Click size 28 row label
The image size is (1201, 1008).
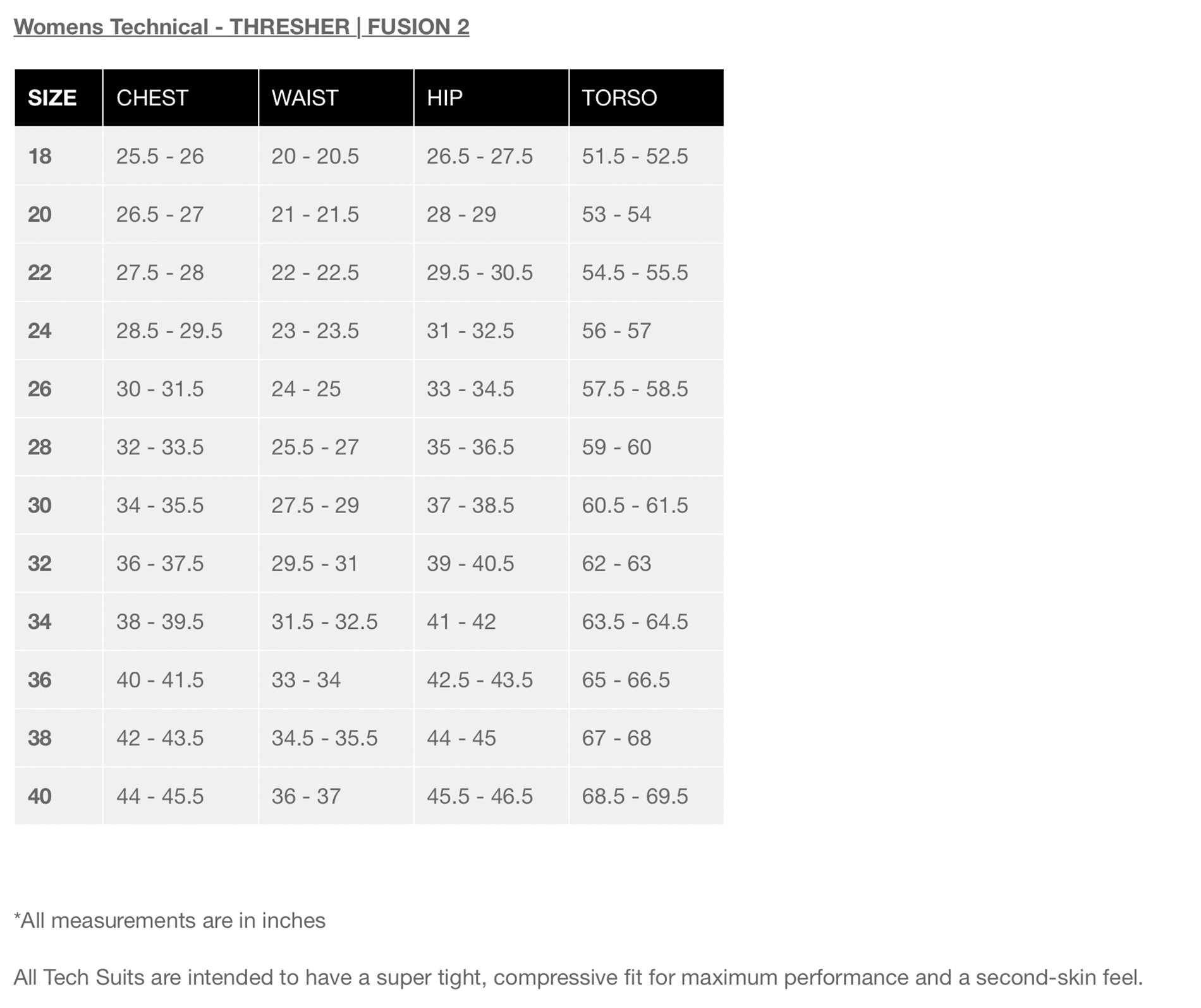(x=40, y=447)
